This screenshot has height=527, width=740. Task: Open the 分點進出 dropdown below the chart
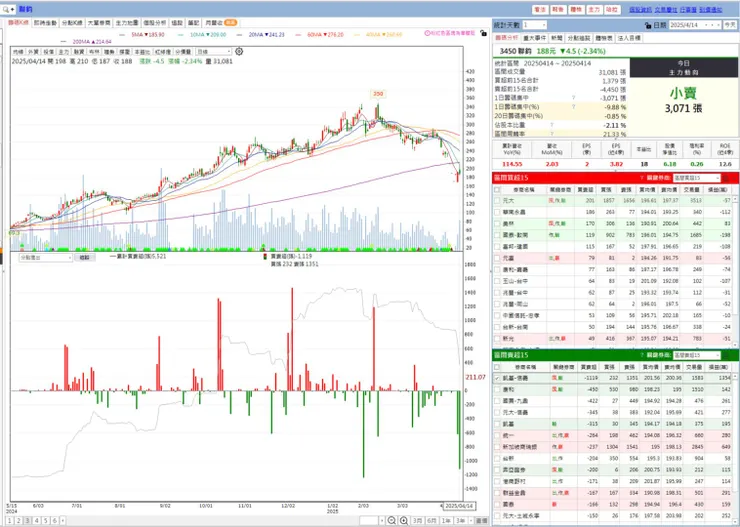(x=45, y=258)
